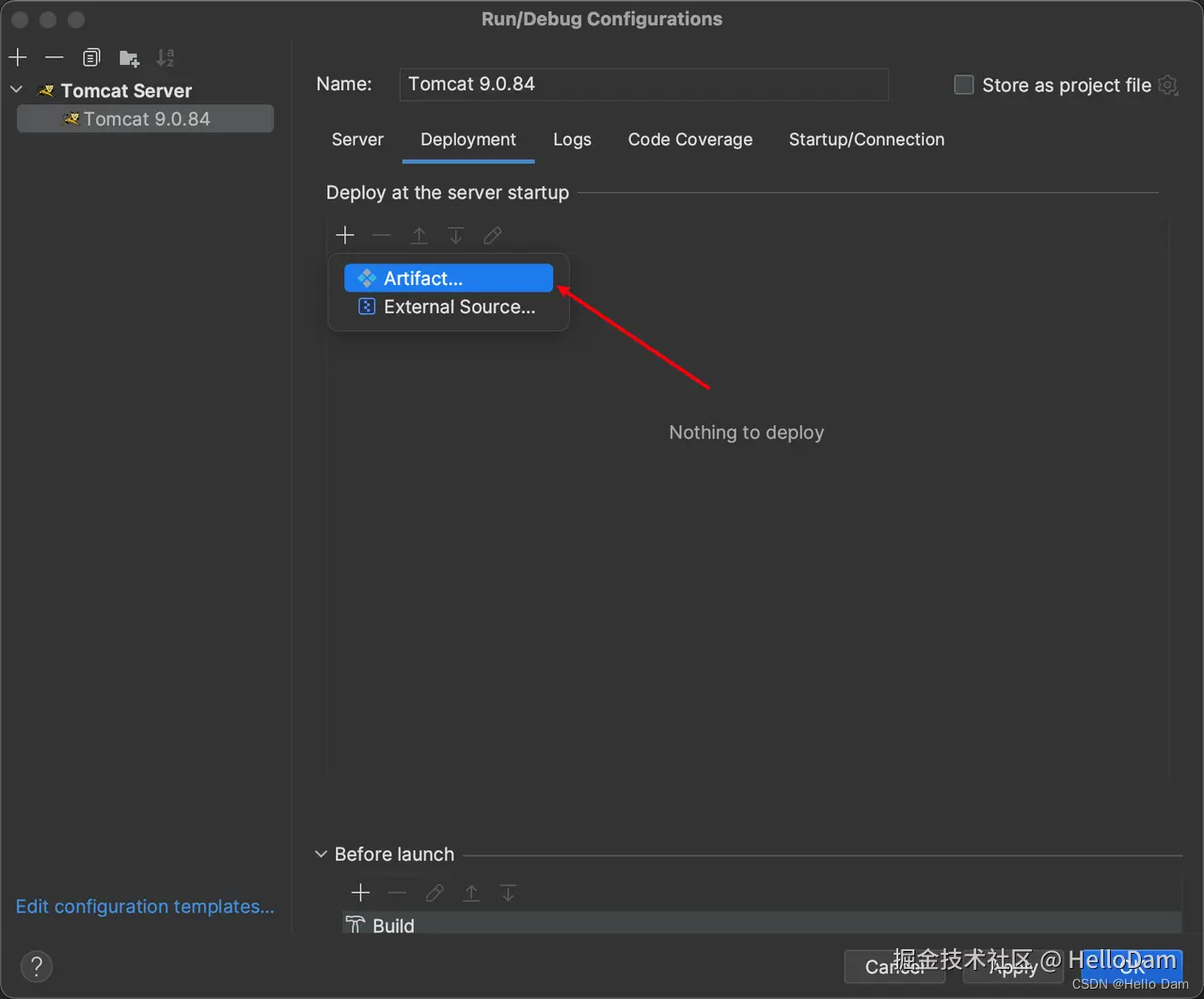The height and width of the screenshot is (999, 1204).
Task: Open the Logs tab
Action: [x=572, y=139]
